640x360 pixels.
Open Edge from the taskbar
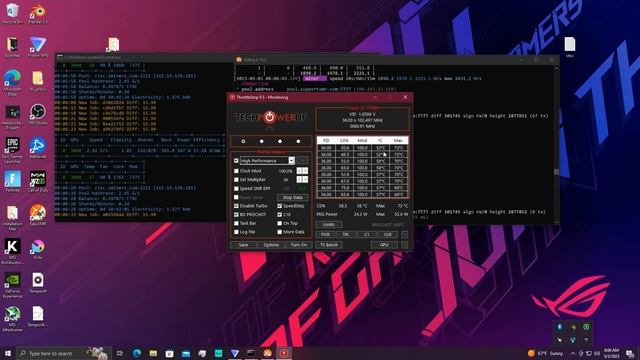[136, 353]
